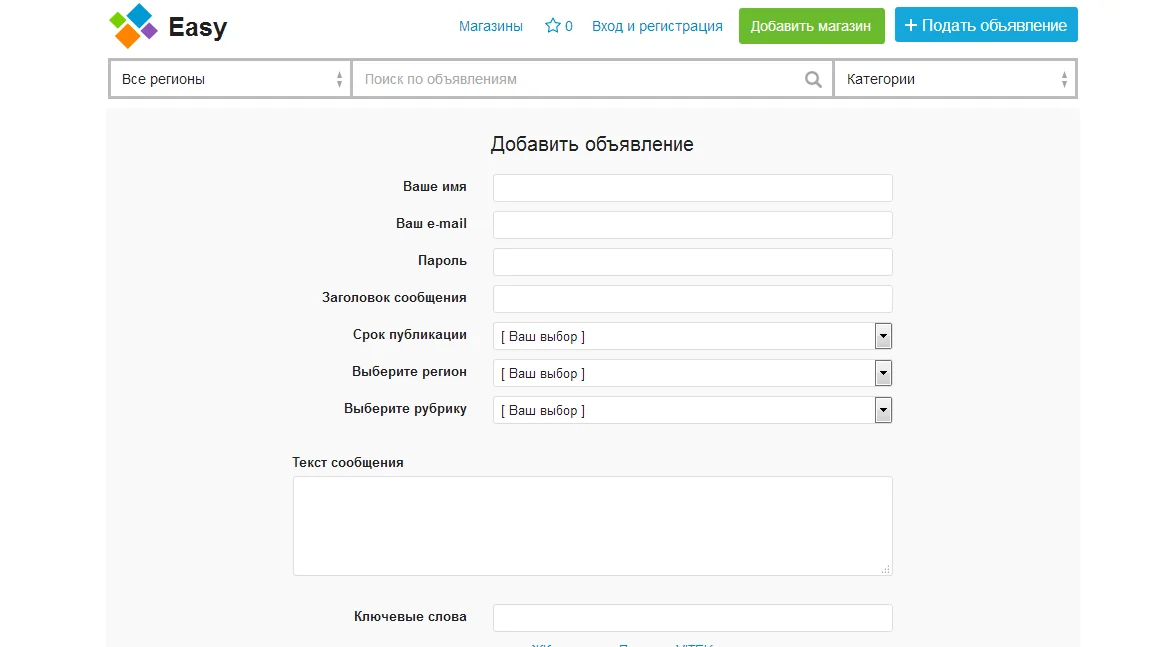1159x647 pixels.
Task: Focus the Ключевые слова field
Action: click(x=693, y=617)
